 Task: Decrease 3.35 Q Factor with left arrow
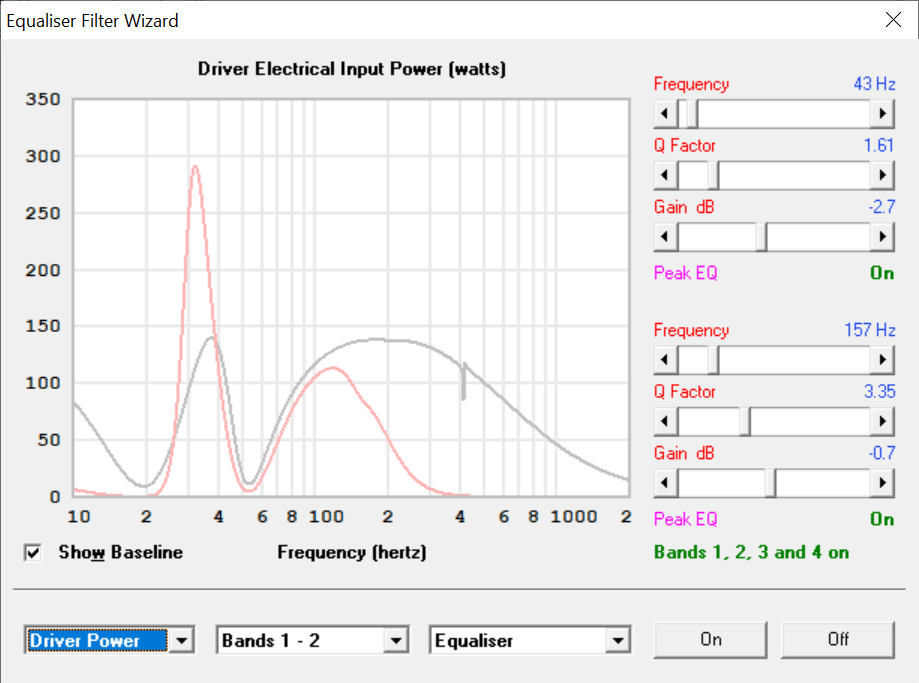(665, 421)
